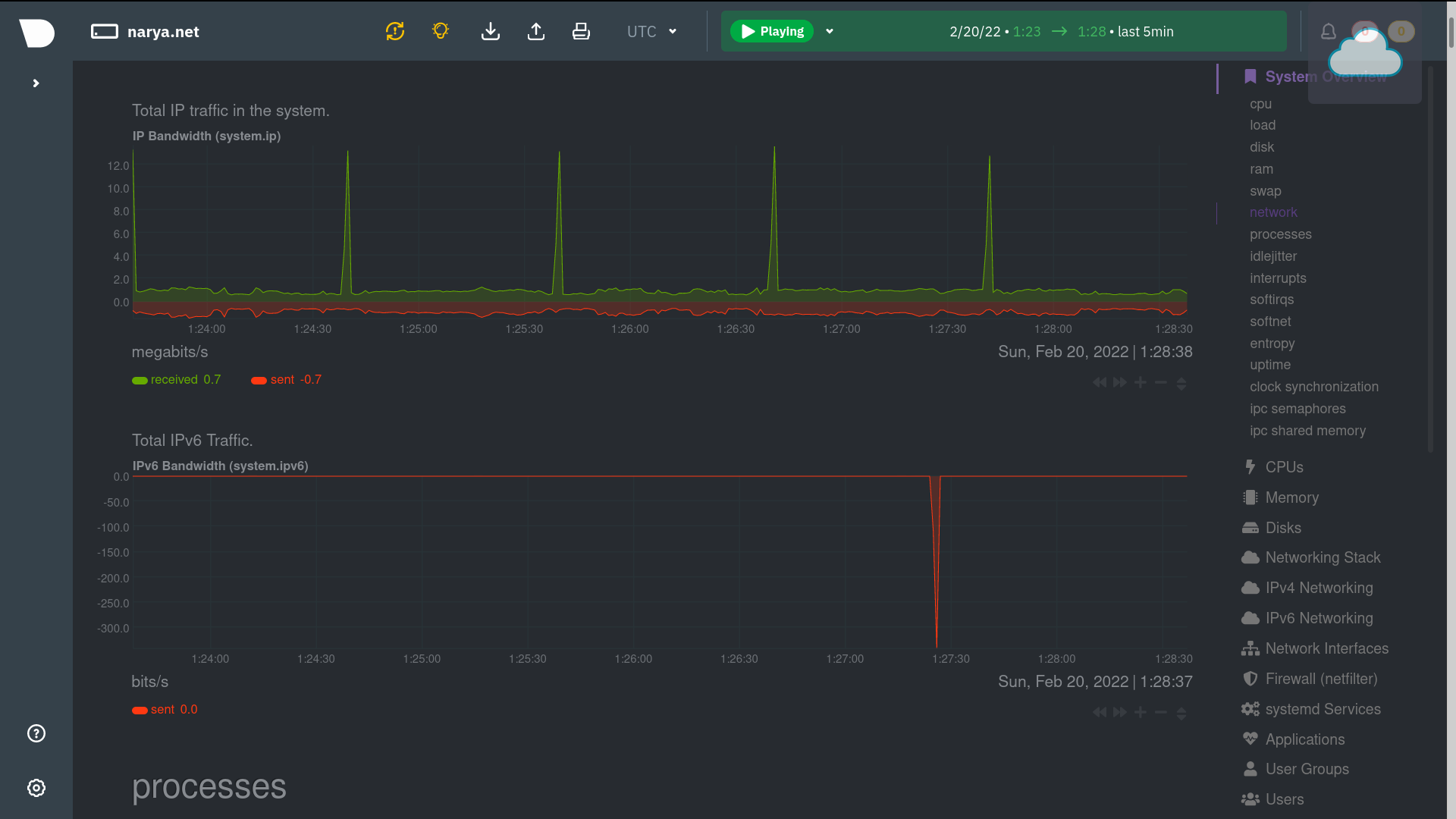Viewport: 1456px width, 819px height.
Task: Open the alarms bell icon
Action: tap(1328, 31)
